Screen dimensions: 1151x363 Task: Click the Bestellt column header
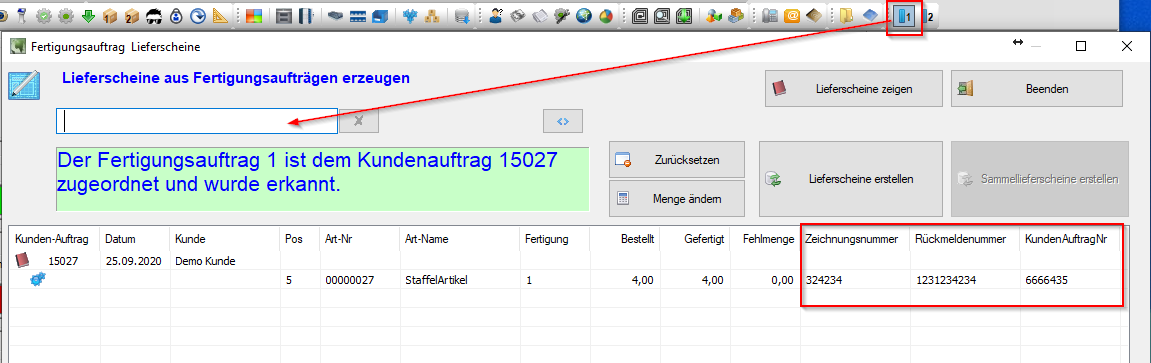pos(636,239)
